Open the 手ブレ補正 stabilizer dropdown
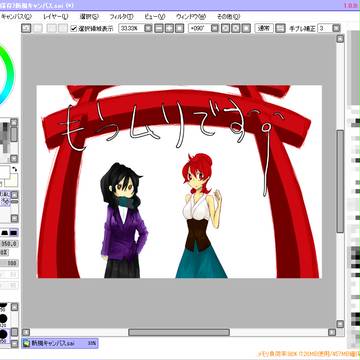 [337, 28]
